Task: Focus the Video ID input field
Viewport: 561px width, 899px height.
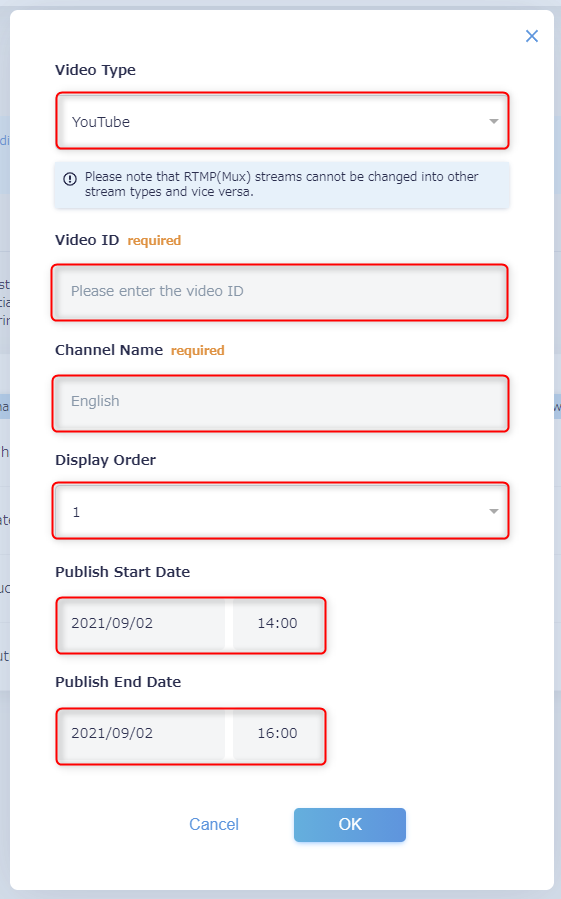Action: 280,292
